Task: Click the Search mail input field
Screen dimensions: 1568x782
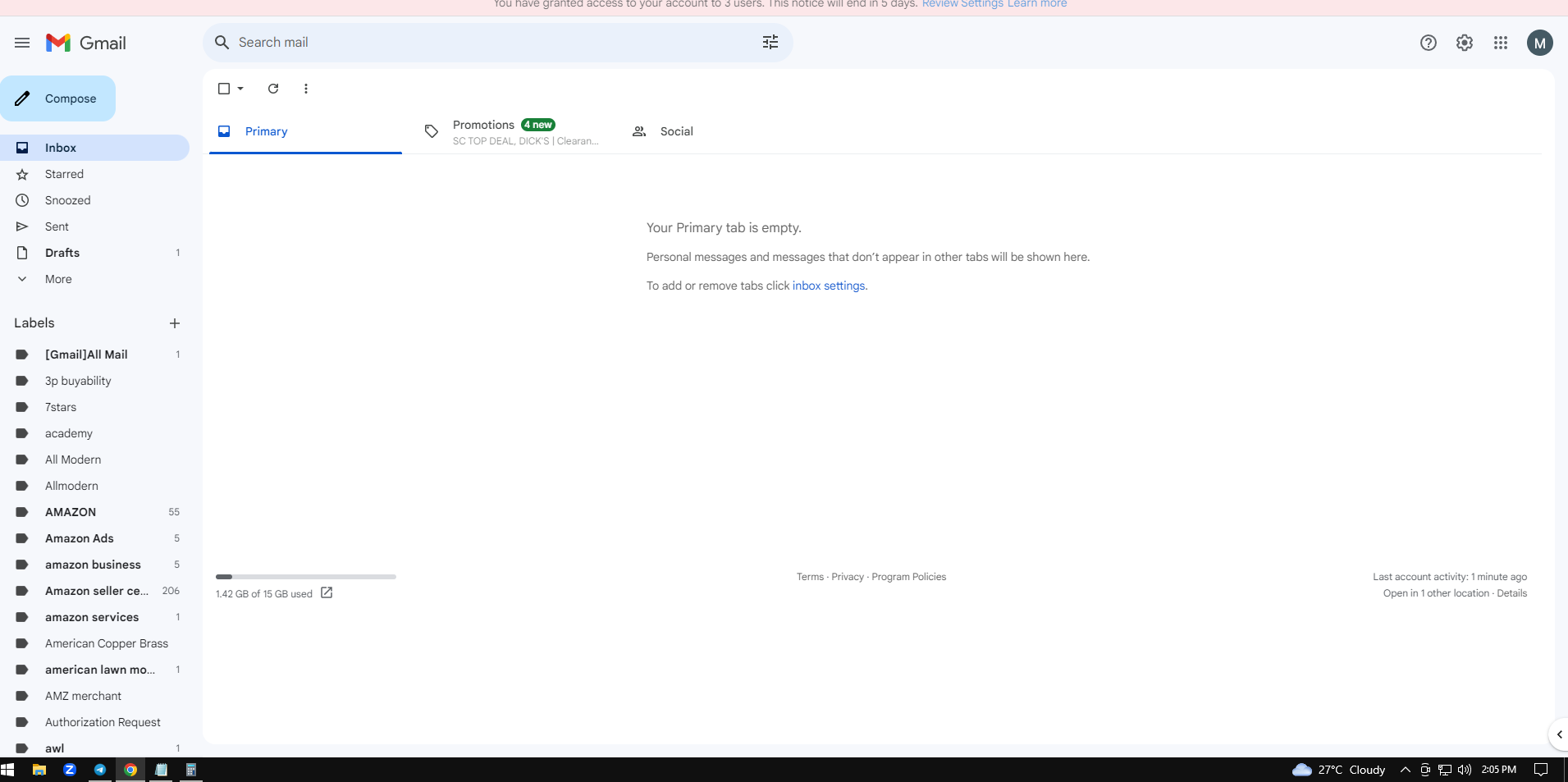Action: click(x=492, y=42)
